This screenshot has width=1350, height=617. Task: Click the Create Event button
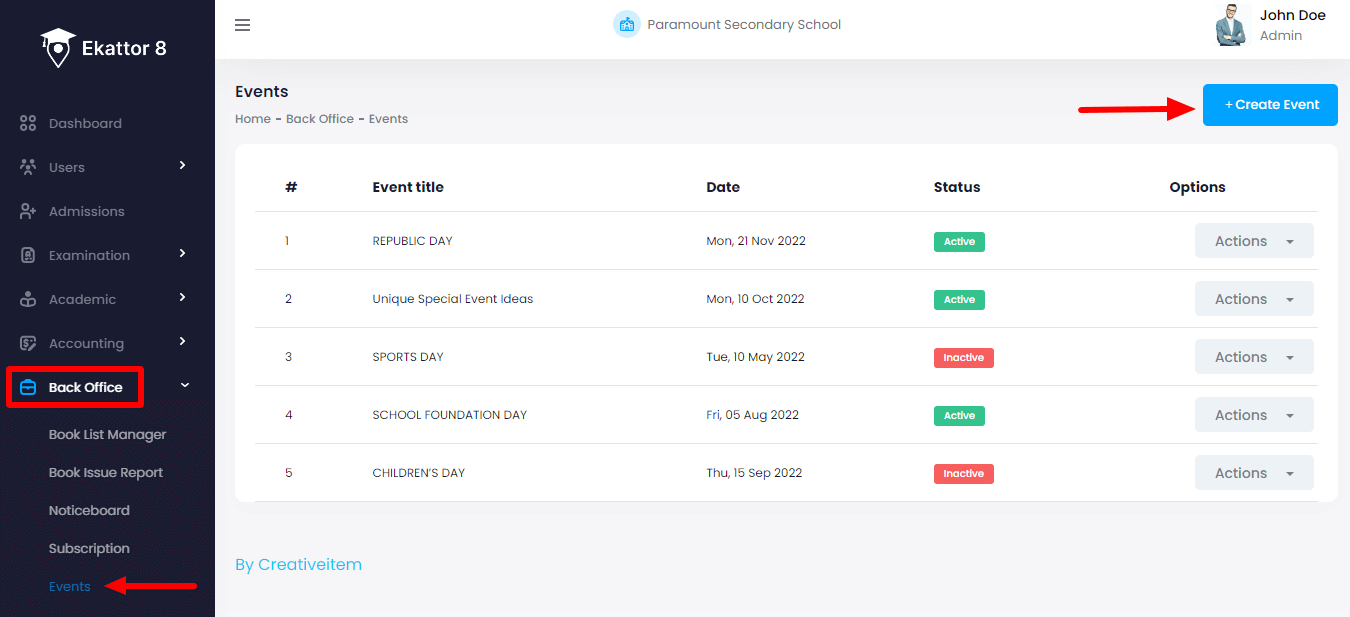click(x=1269, y=105)
